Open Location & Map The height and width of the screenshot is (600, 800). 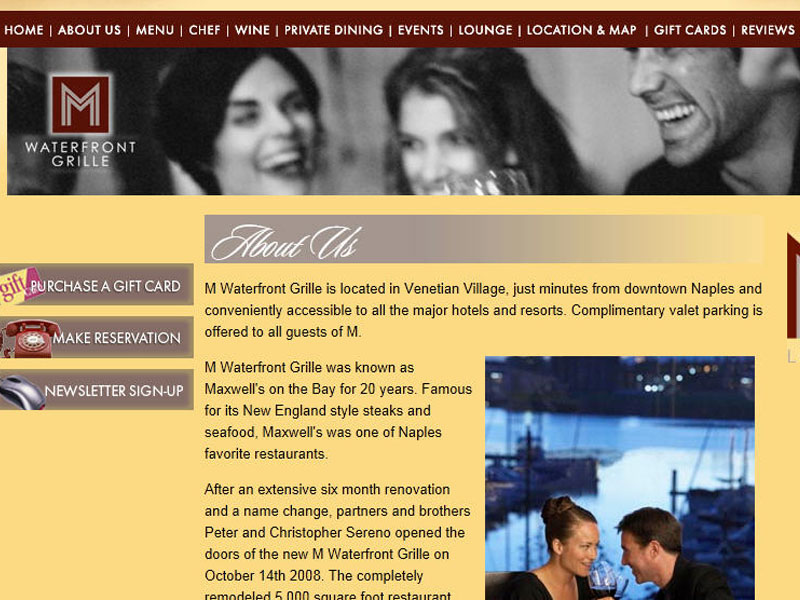[582, 30]
